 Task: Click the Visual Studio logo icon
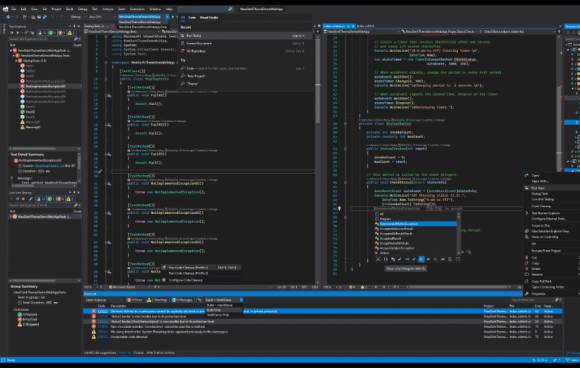click(5, 9)
